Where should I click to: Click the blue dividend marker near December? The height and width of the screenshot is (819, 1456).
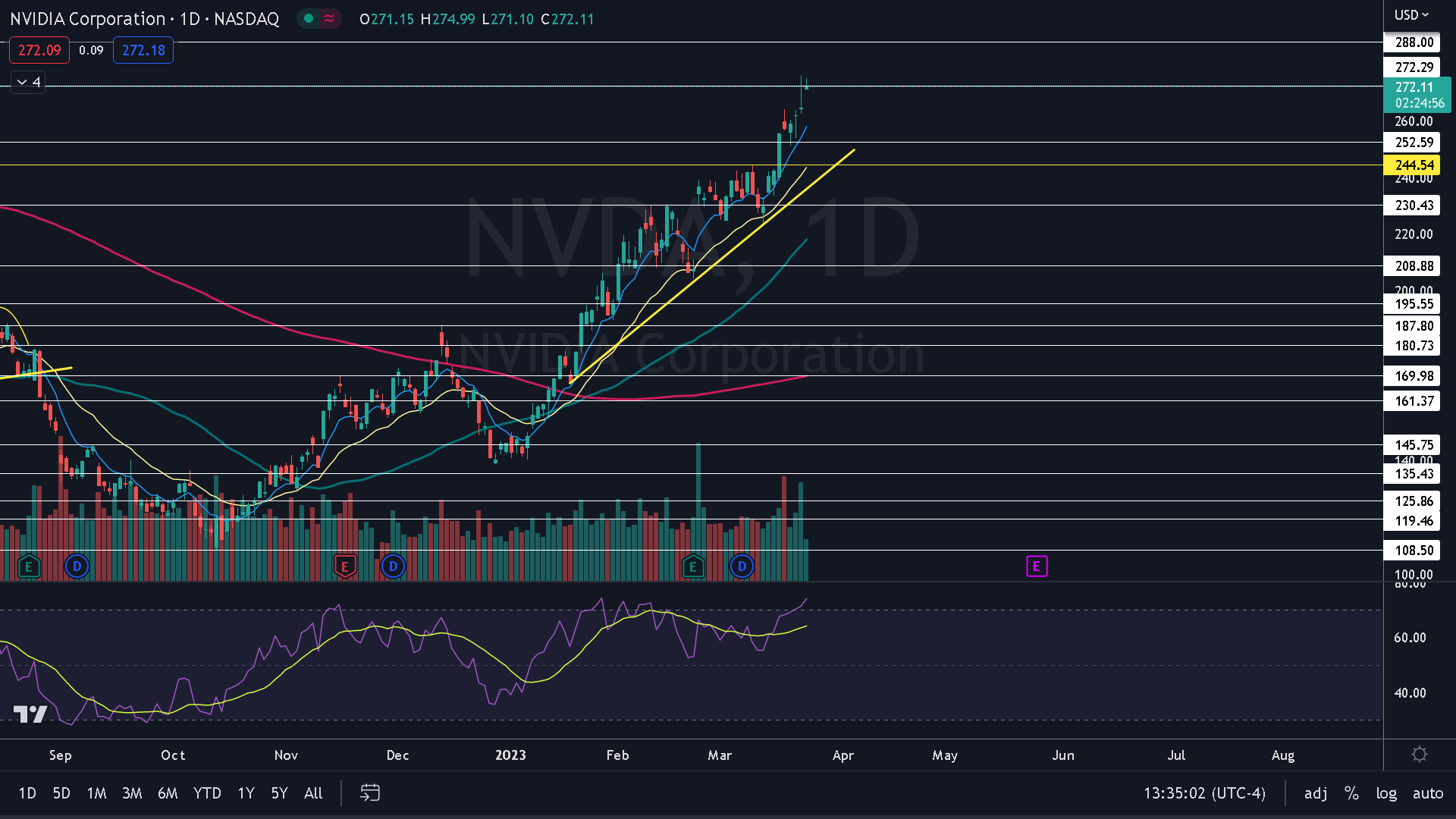pyautogui.click(x=393, y=566)
